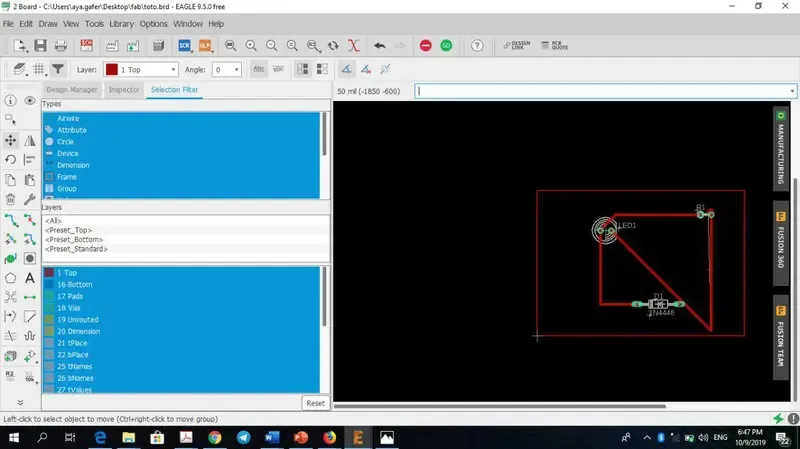Click the Reset button
The width and height of the screenshot is (800, 449).
point(315,403)
